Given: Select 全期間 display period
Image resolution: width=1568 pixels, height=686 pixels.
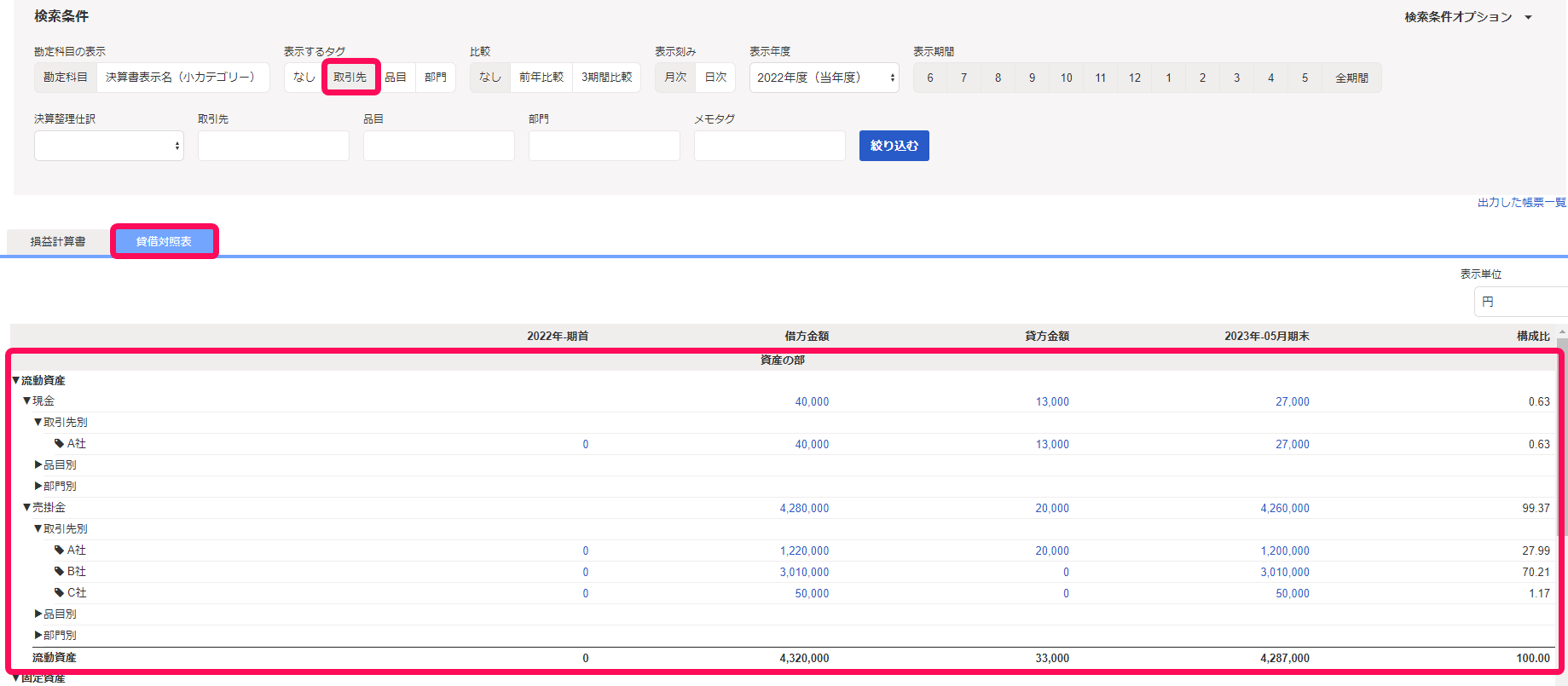Looking at the screenshot, I should 1351,78.
